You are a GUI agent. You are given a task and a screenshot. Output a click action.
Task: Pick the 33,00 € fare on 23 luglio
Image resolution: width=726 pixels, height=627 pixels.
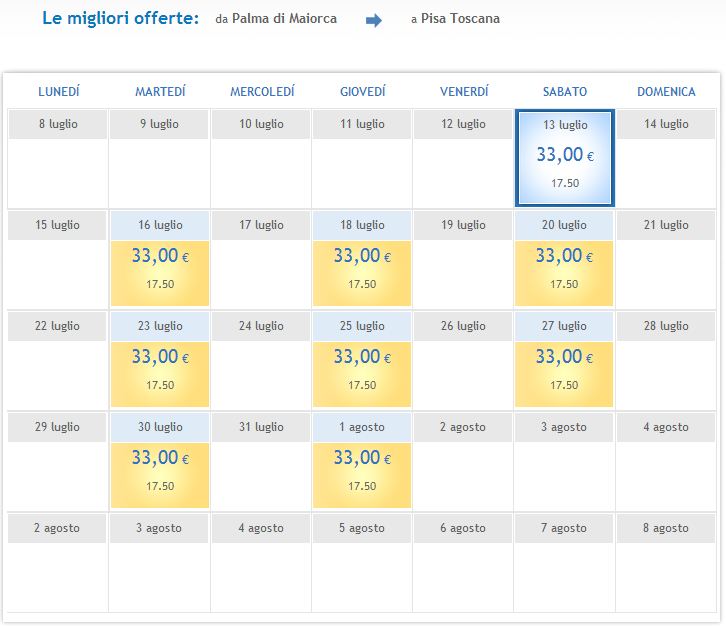(160, 374)
